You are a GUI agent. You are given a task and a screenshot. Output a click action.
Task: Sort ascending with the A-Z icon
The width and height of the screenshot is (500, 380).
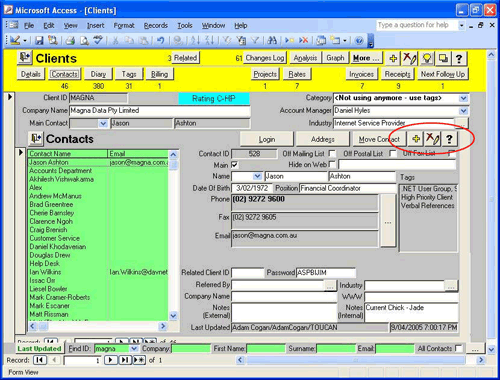click(195, 41)
